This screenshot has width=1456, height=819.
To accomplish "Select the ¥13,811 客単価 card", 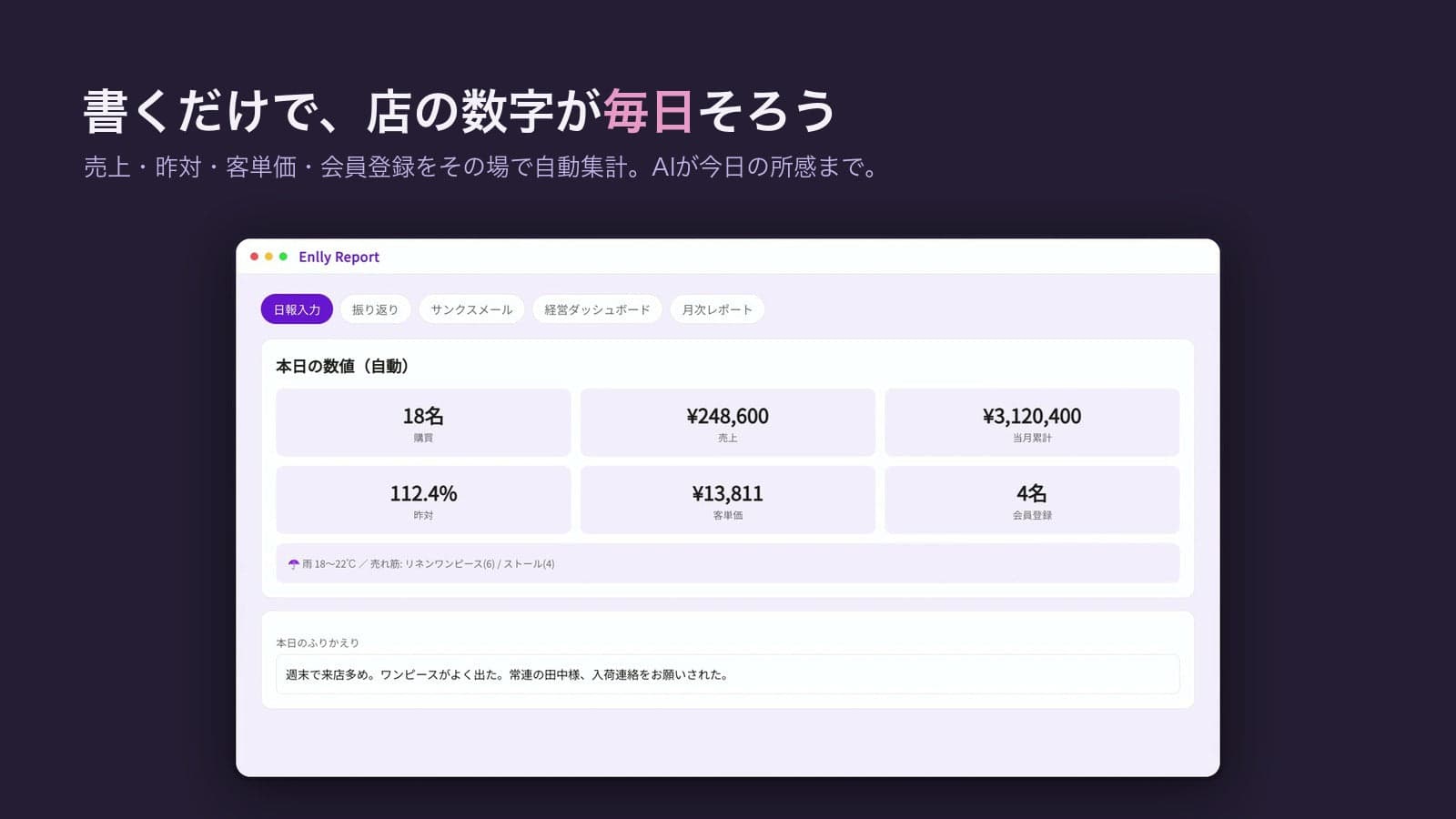I will click(727, 500).
